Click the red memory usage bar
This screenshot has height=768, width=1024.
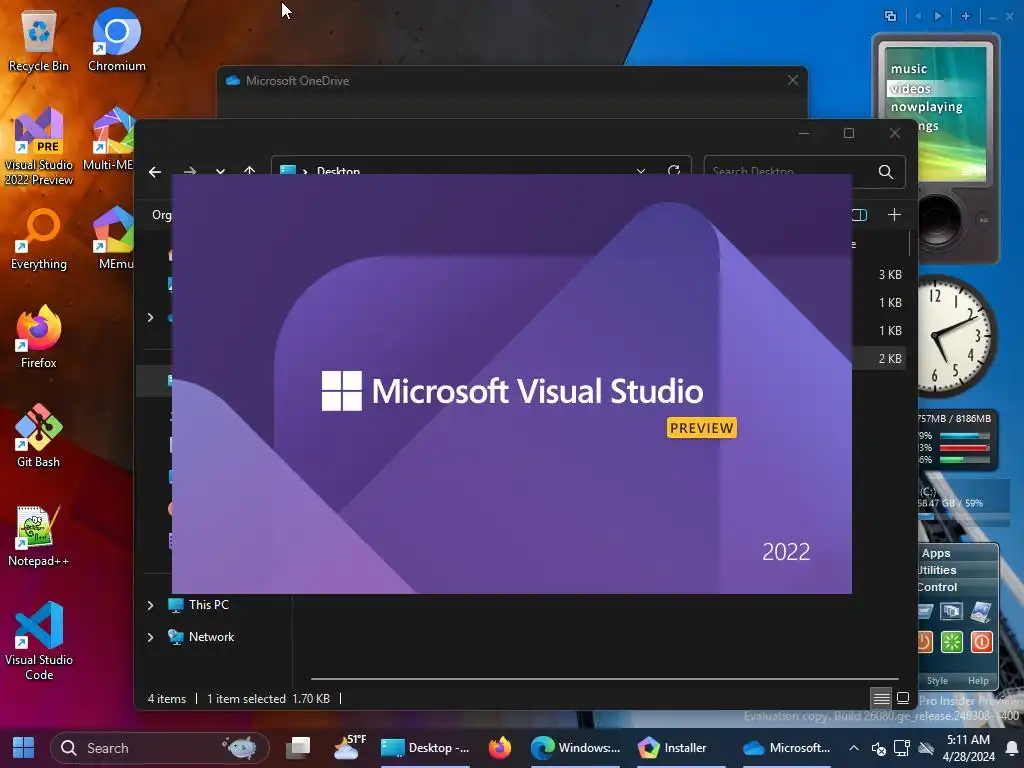click(965, 448)
